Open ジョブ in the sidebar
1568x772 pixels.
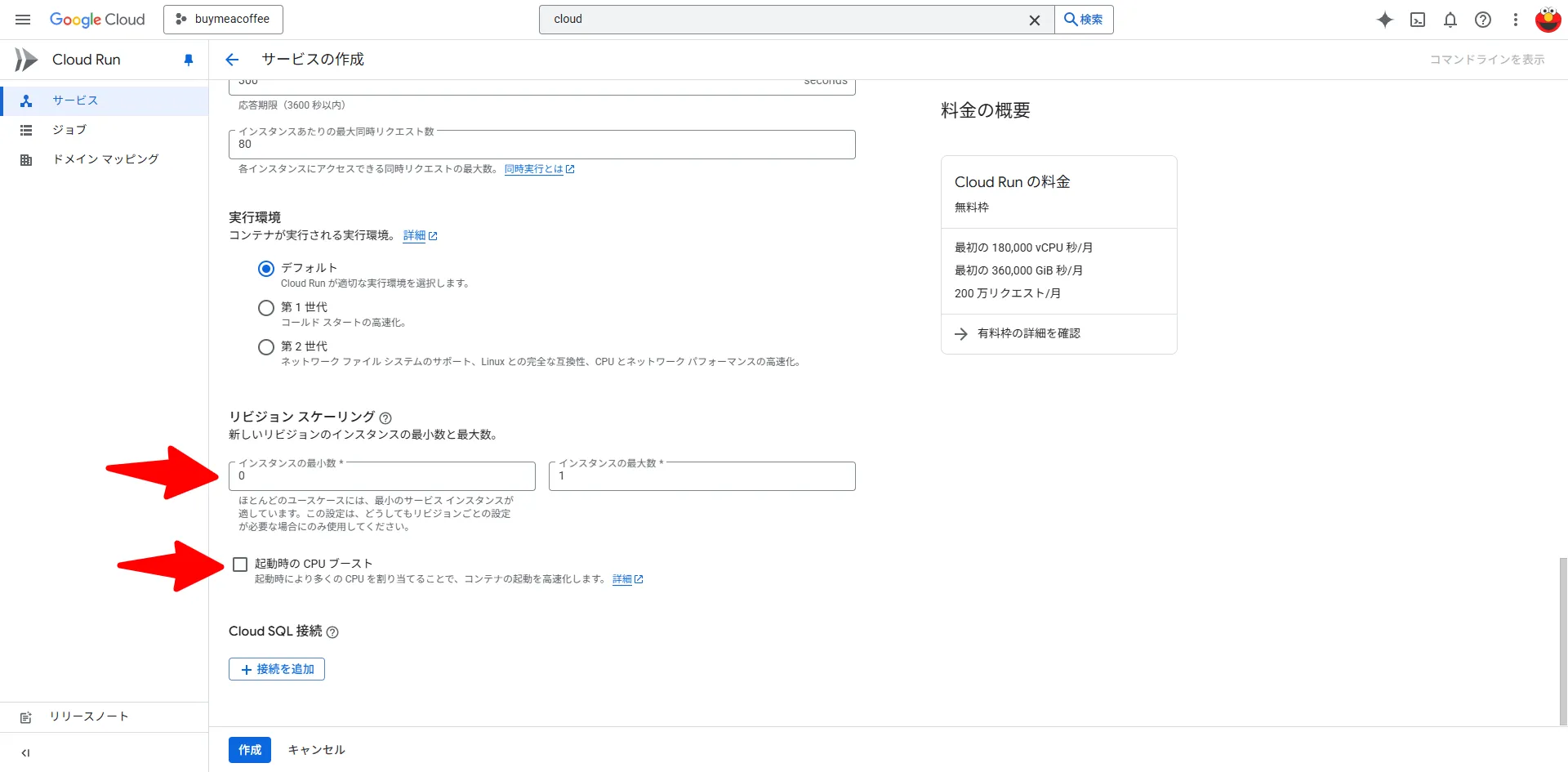69,130
